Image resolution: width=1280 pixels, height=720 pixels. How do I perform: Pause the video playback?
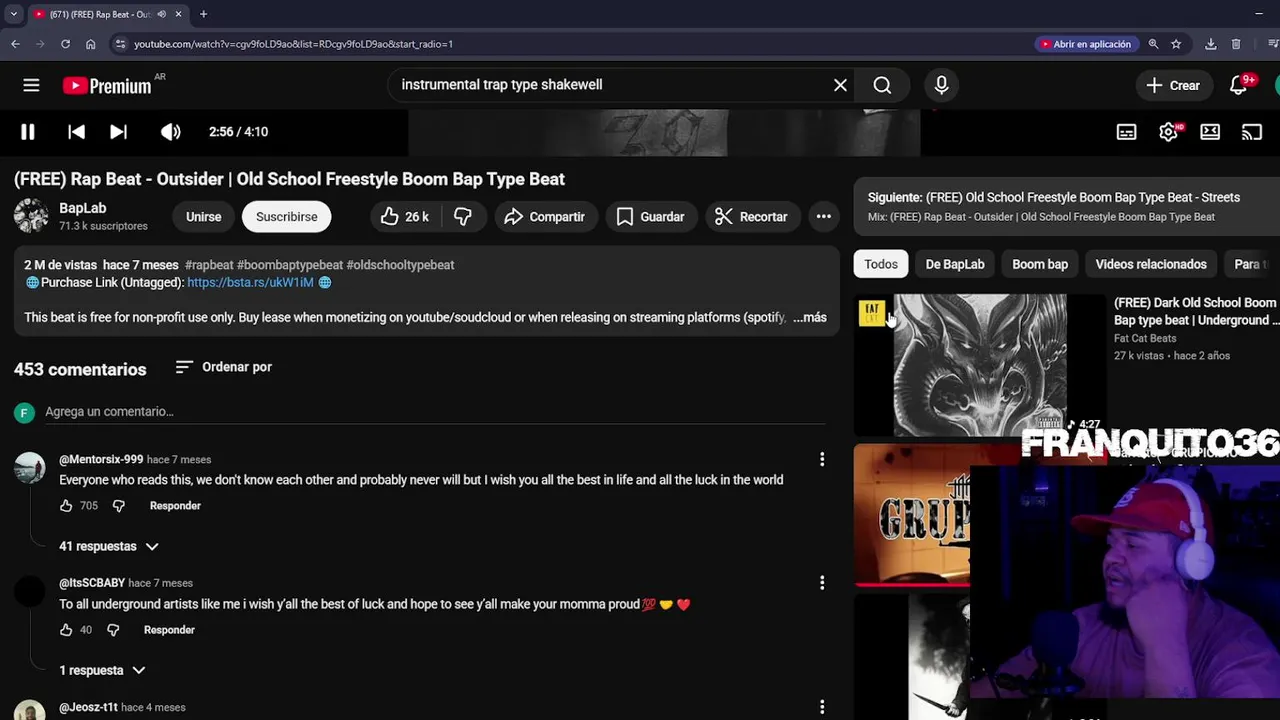point(28,131)
